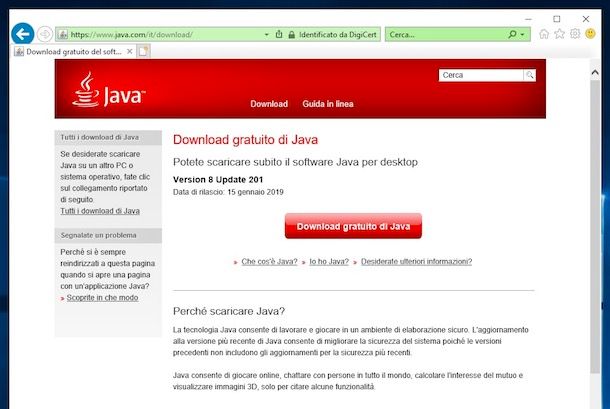Click the Tutti i download di Java sidebar header

point(108,137)
